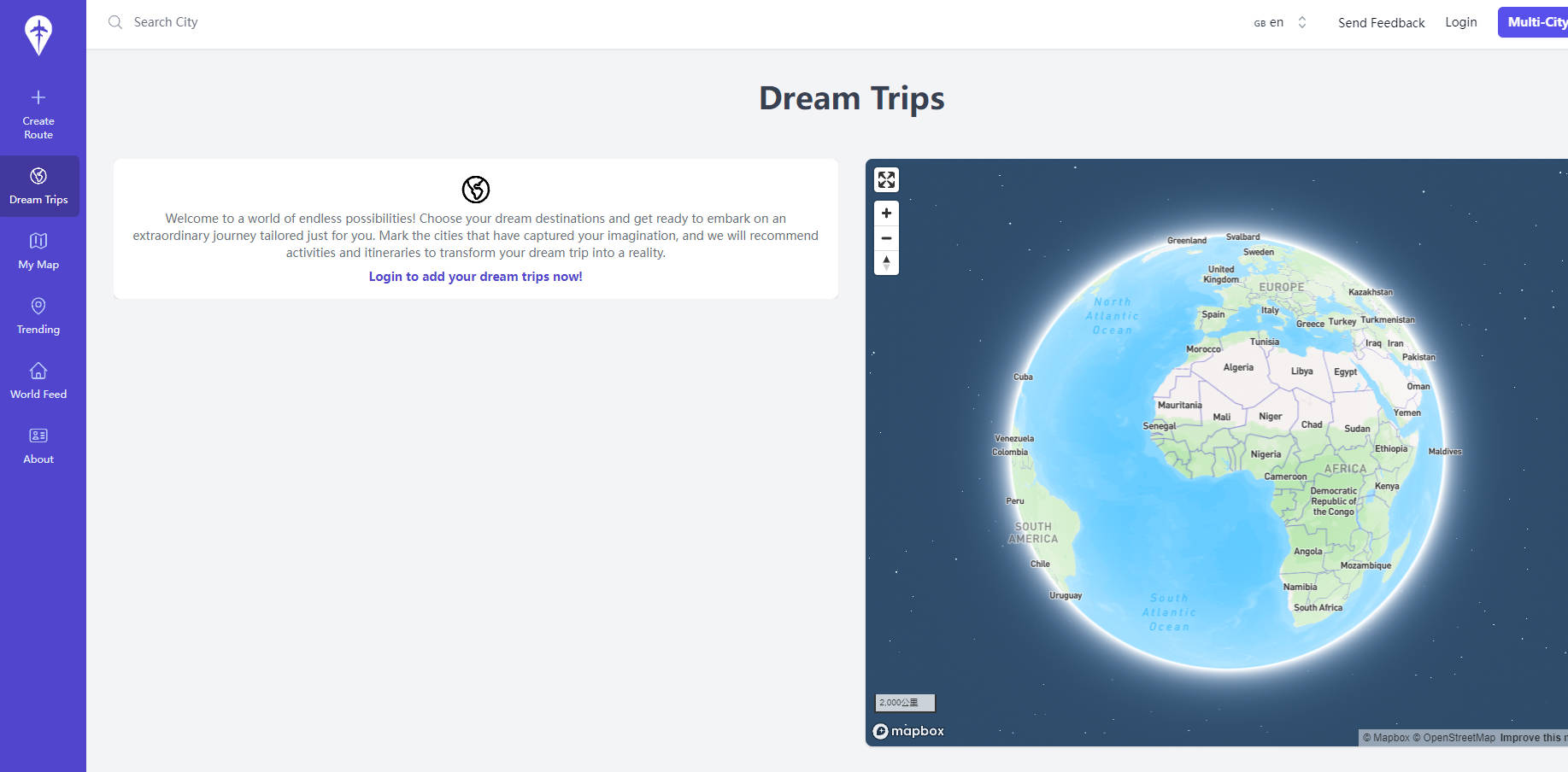Open the language selection dropdown
Image resolution: width=1568 pixels, height=772 pixels.
1281,22
